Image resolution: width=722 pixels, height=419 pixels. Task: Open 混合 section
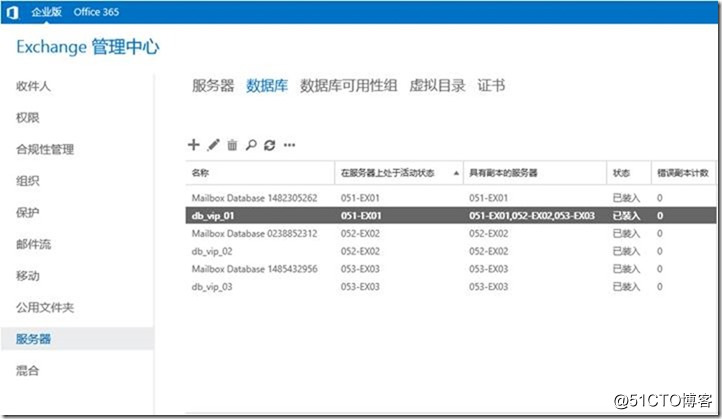[28, 371]
